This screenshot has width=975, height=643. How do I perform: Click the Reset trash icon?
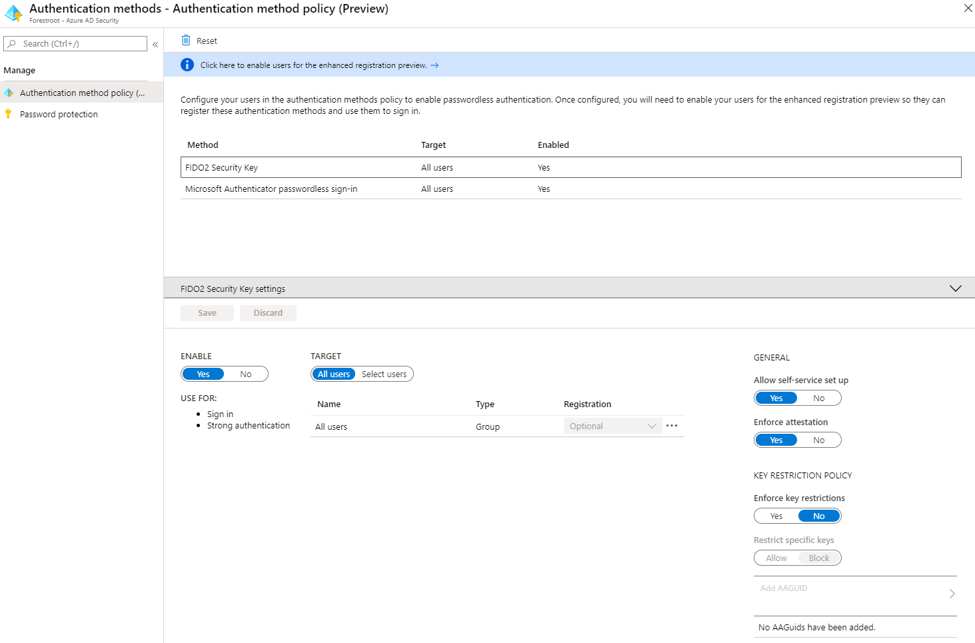[185, 40]
